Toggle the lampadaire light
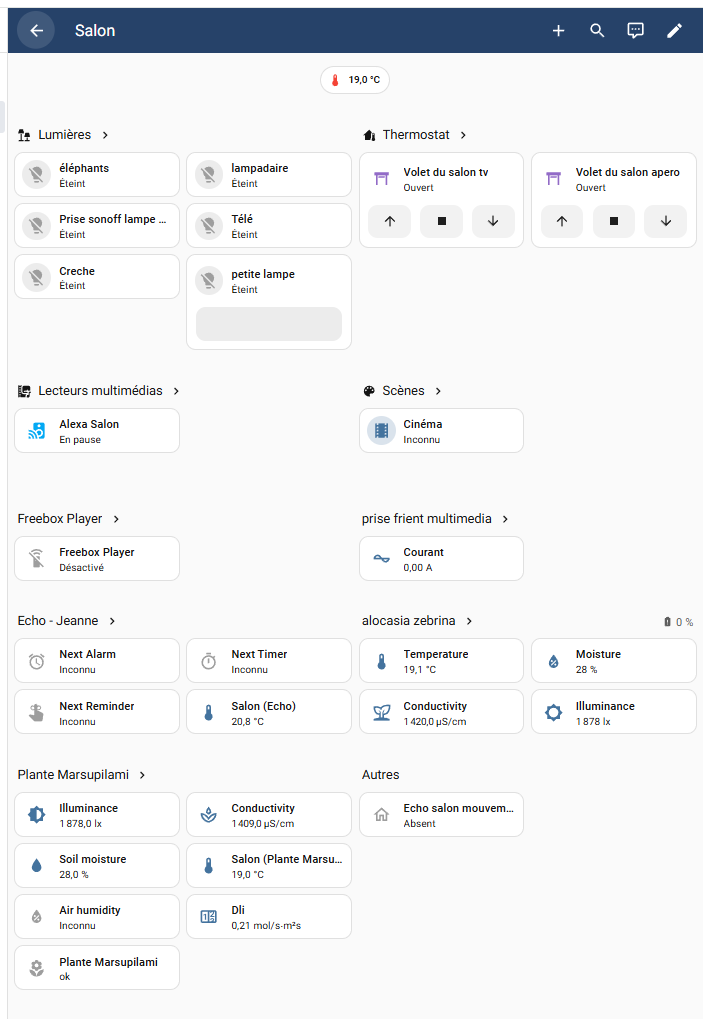Screen dimensions: 703x1019 click(209, 175)
